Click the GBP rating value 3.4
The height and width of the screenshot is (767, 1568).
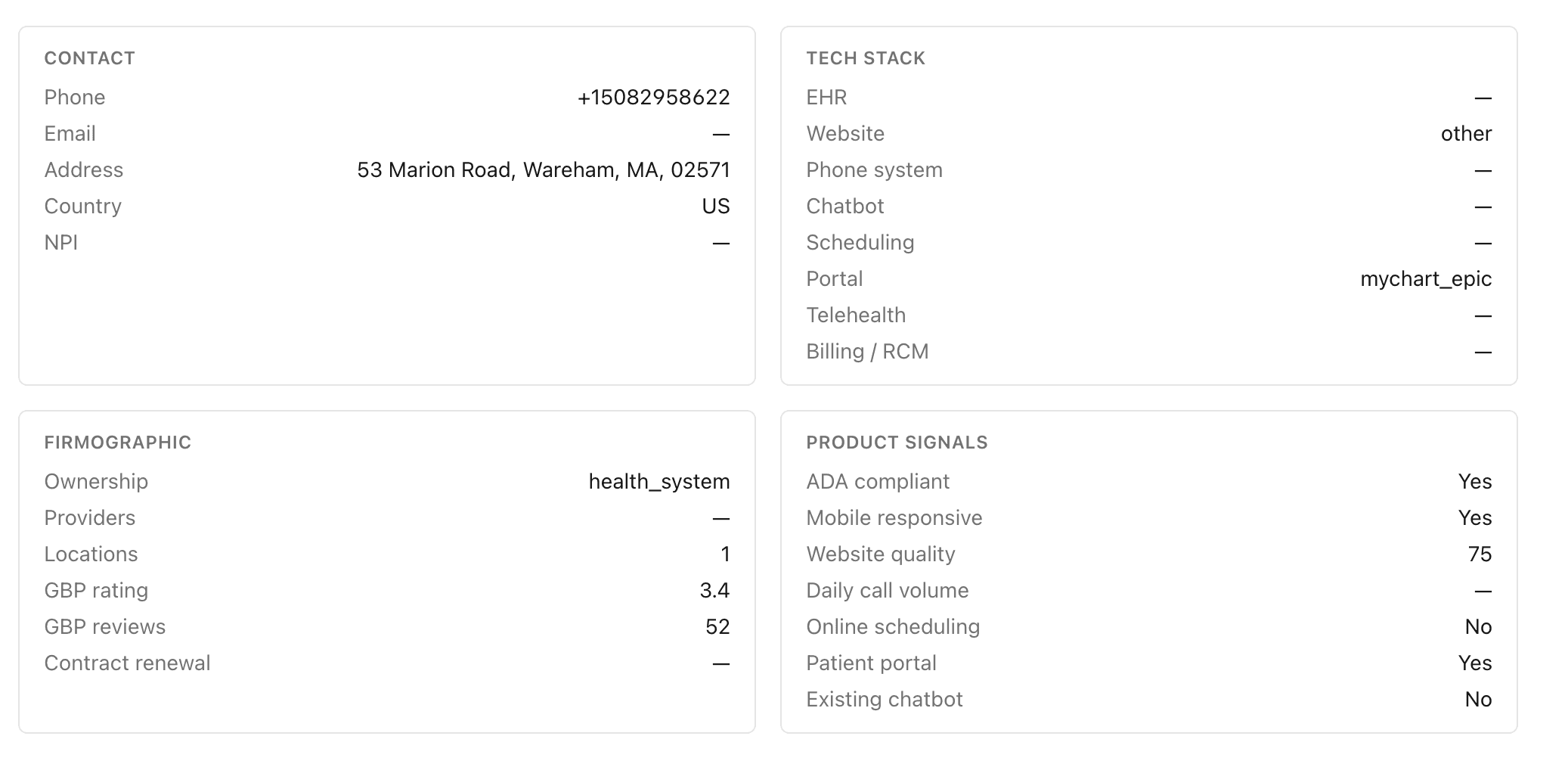pyautogui.click(x=714, y=591)
